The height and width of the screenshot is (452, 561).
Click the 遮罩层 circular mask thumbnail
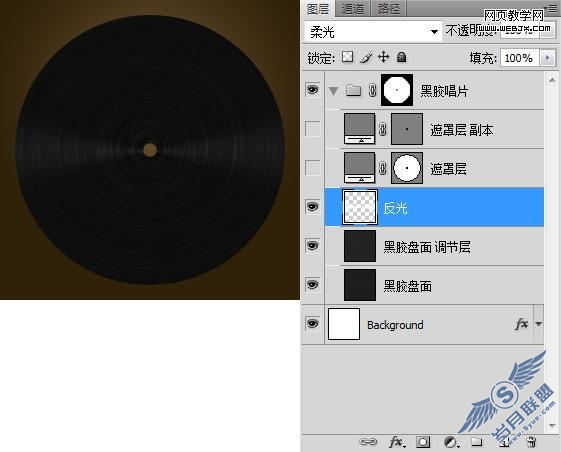tap(407, 168)
